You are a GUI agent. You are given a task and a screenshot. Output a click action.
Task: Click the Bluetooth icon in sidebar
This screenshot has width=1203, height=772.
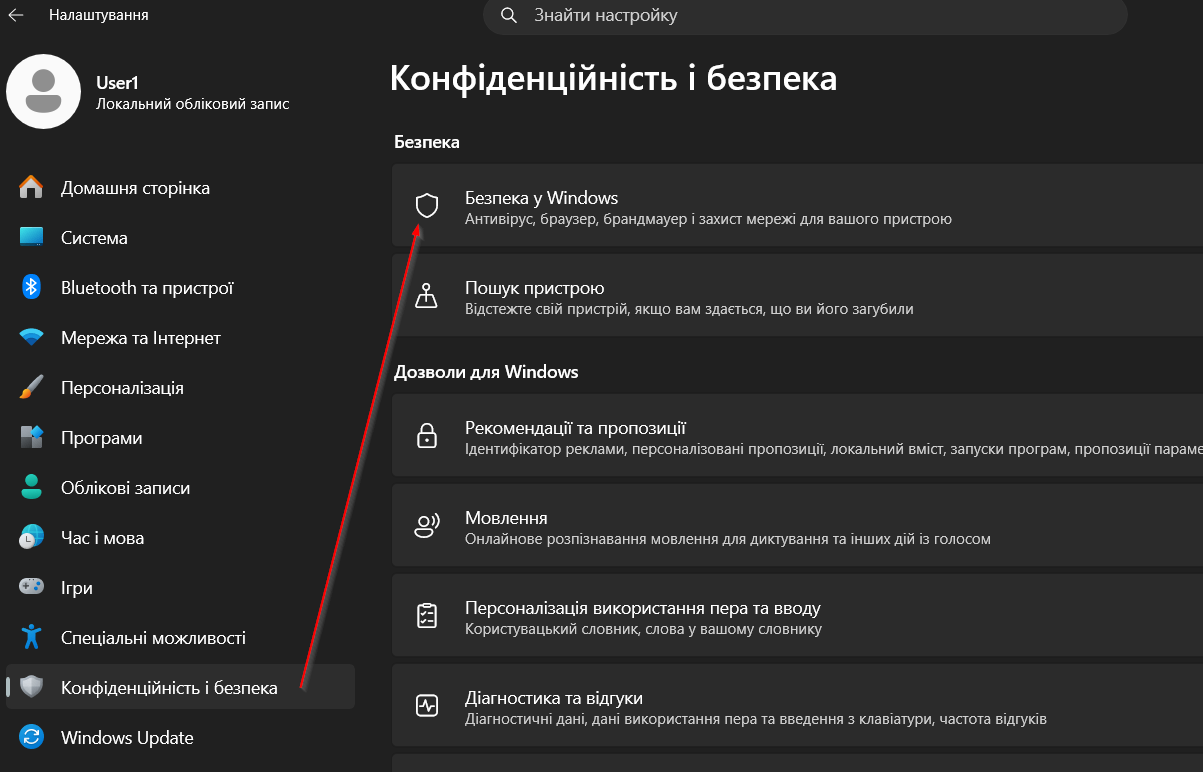pyautogui.click(x=32, y=288)
